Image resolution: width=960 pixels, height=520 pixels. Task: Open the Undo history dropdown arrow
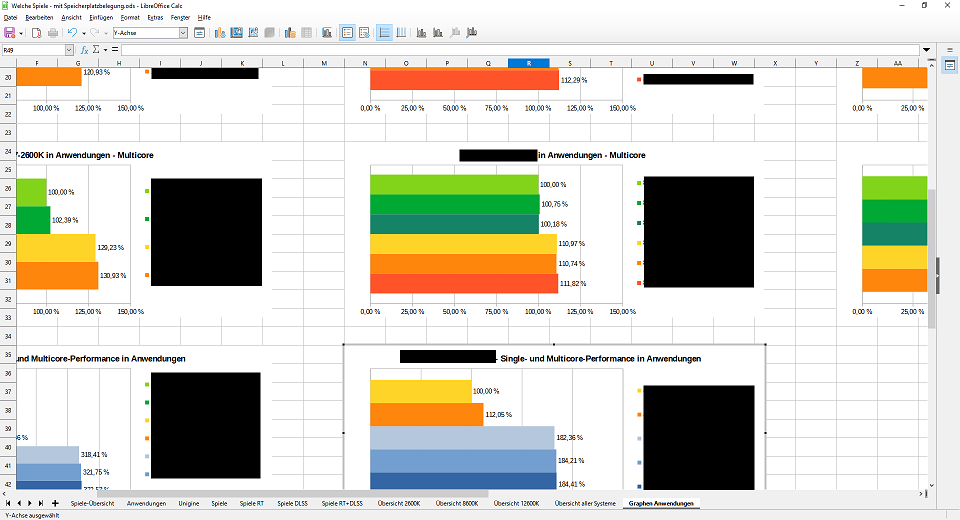click(84, 33)
